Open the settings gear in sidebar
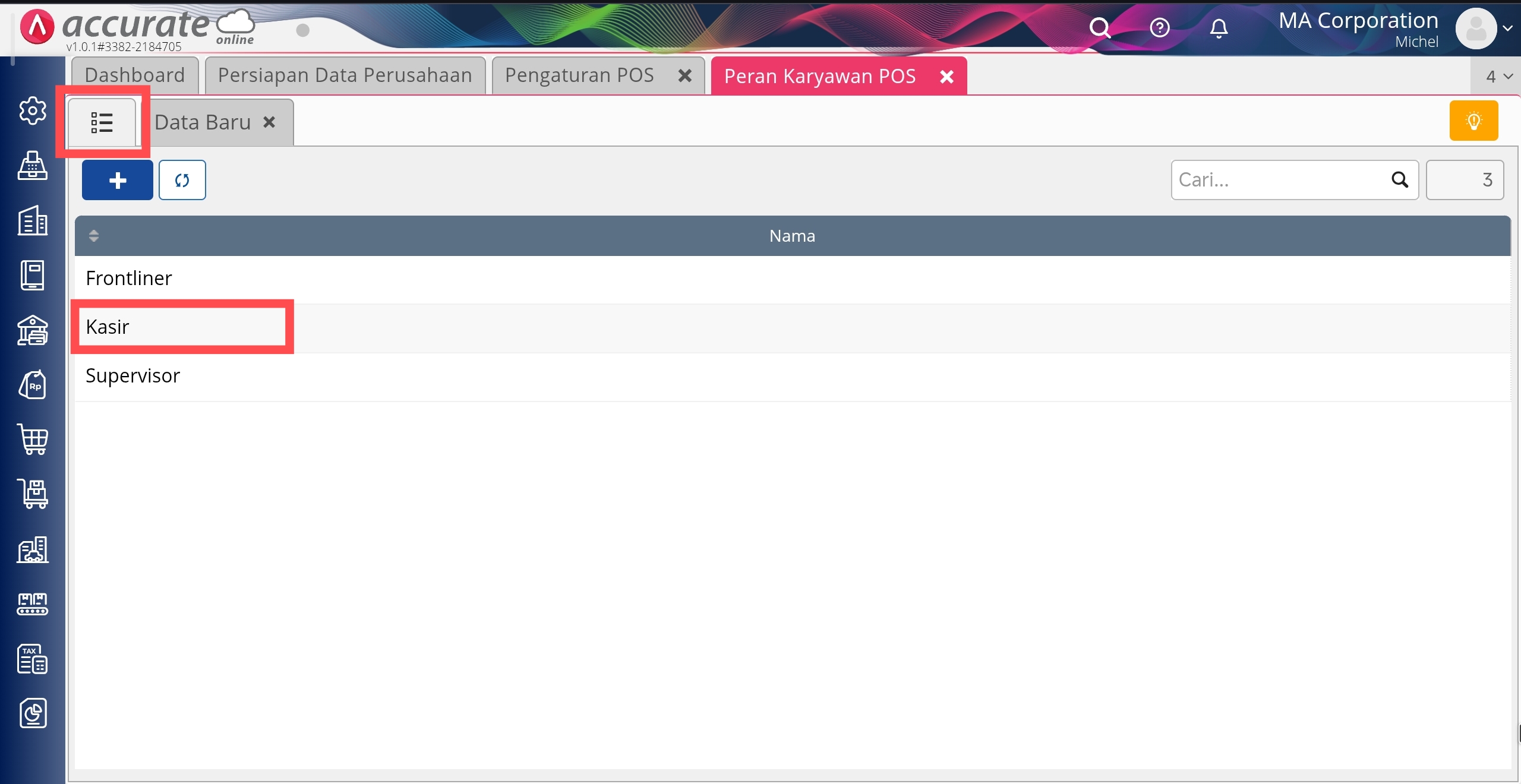This screenshot has height=784, width=1521. click(33, 110)
